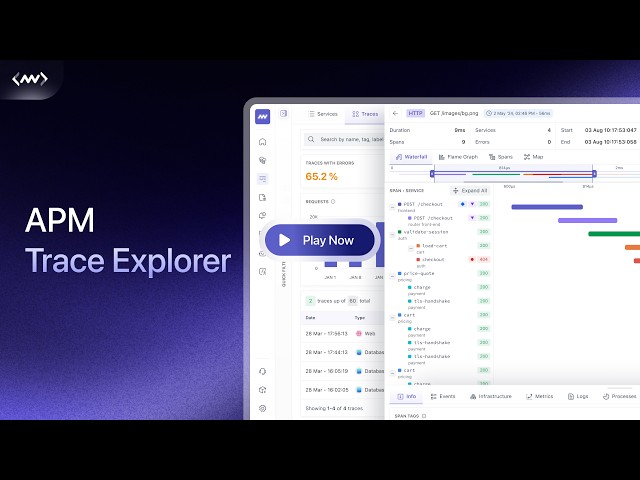This screenshot has width=640, height=480.
Task: Click the 404 status badge on checkout
Action: click(484, 260)
